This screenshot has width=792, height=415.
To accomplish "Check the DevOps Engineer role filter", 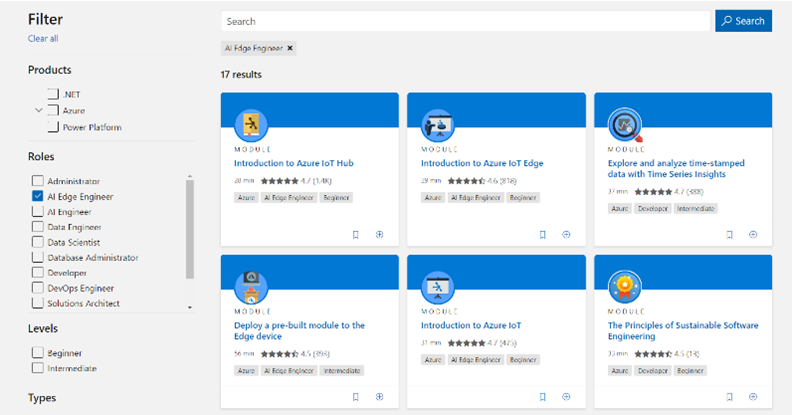I will tap(37, 288).
